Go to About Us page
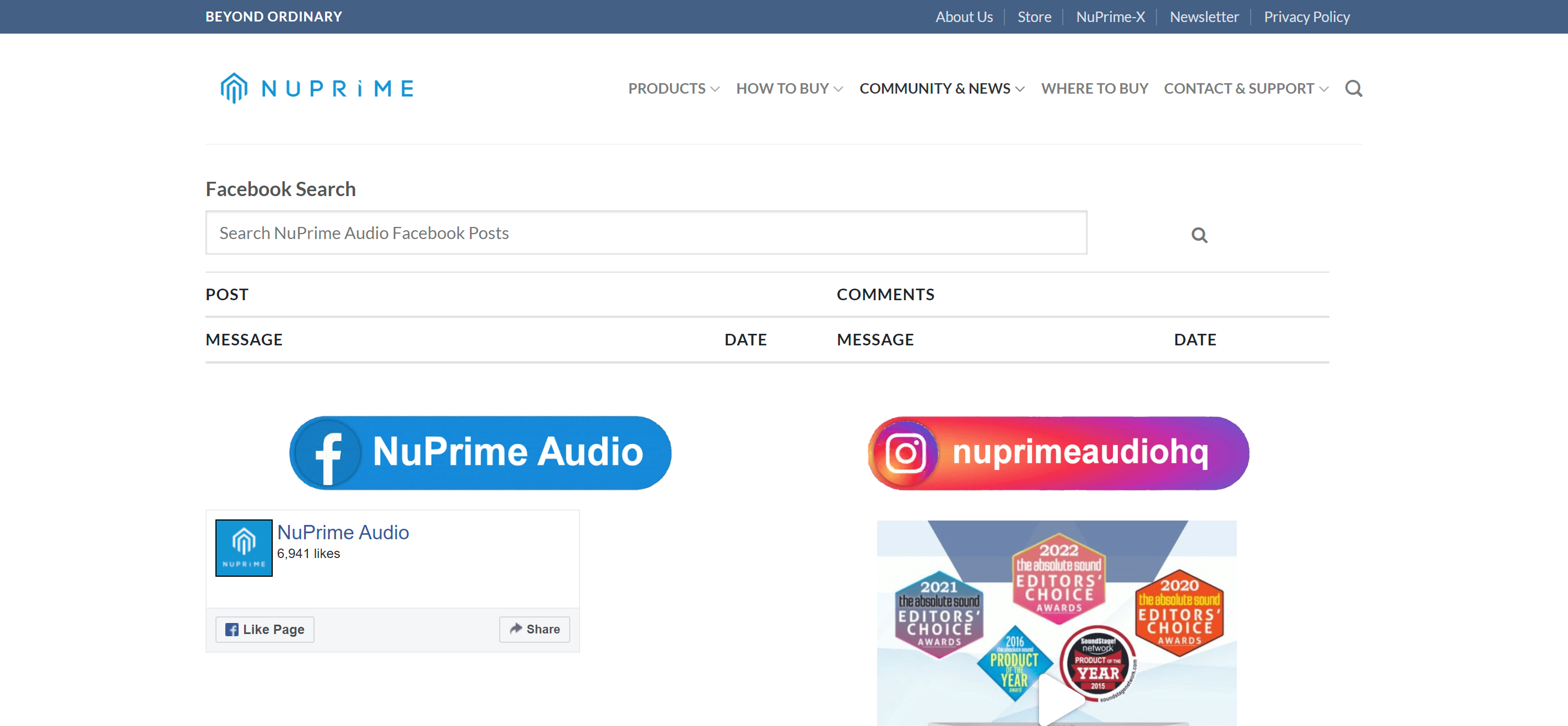 click(964, 17)
